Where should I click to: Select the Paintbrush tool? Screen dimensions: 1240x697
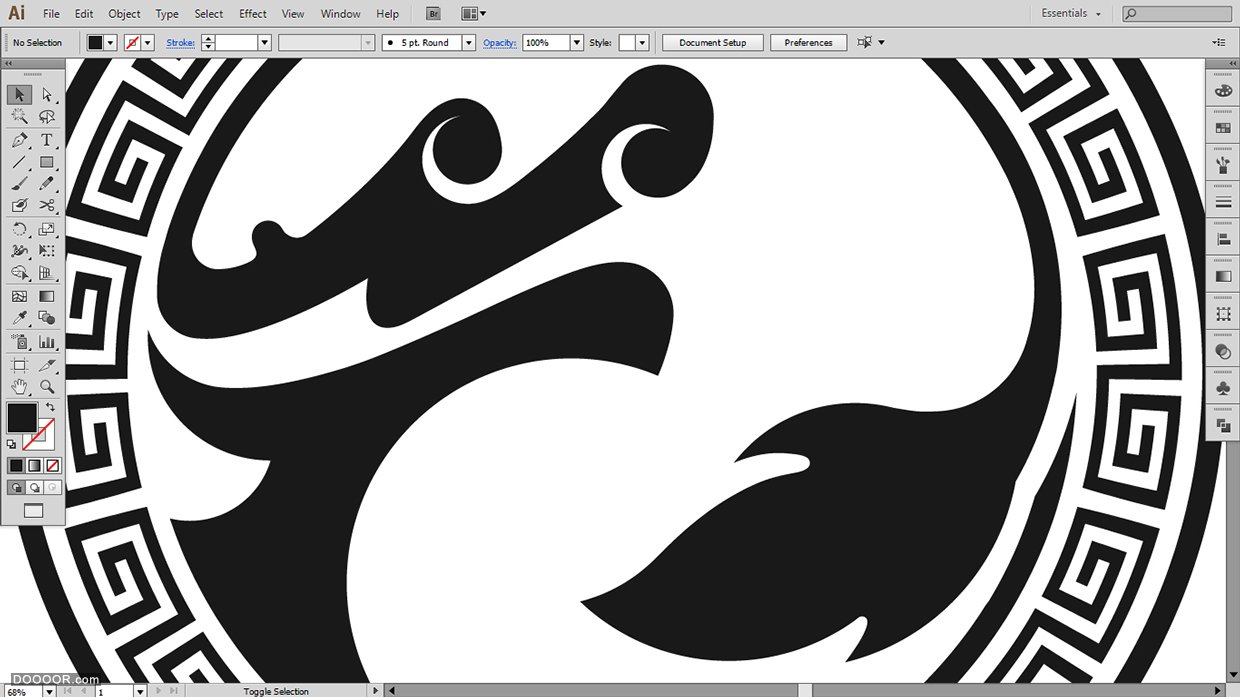[19, 184]
